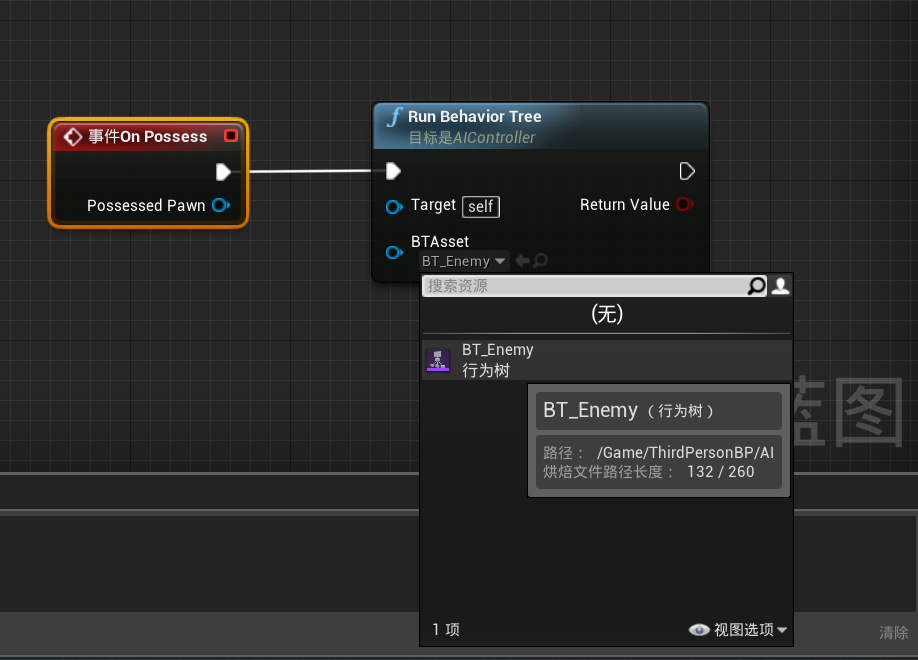918x660 pixels.
Task: Click the self value box on Target pin
Action: pos(480,206)
